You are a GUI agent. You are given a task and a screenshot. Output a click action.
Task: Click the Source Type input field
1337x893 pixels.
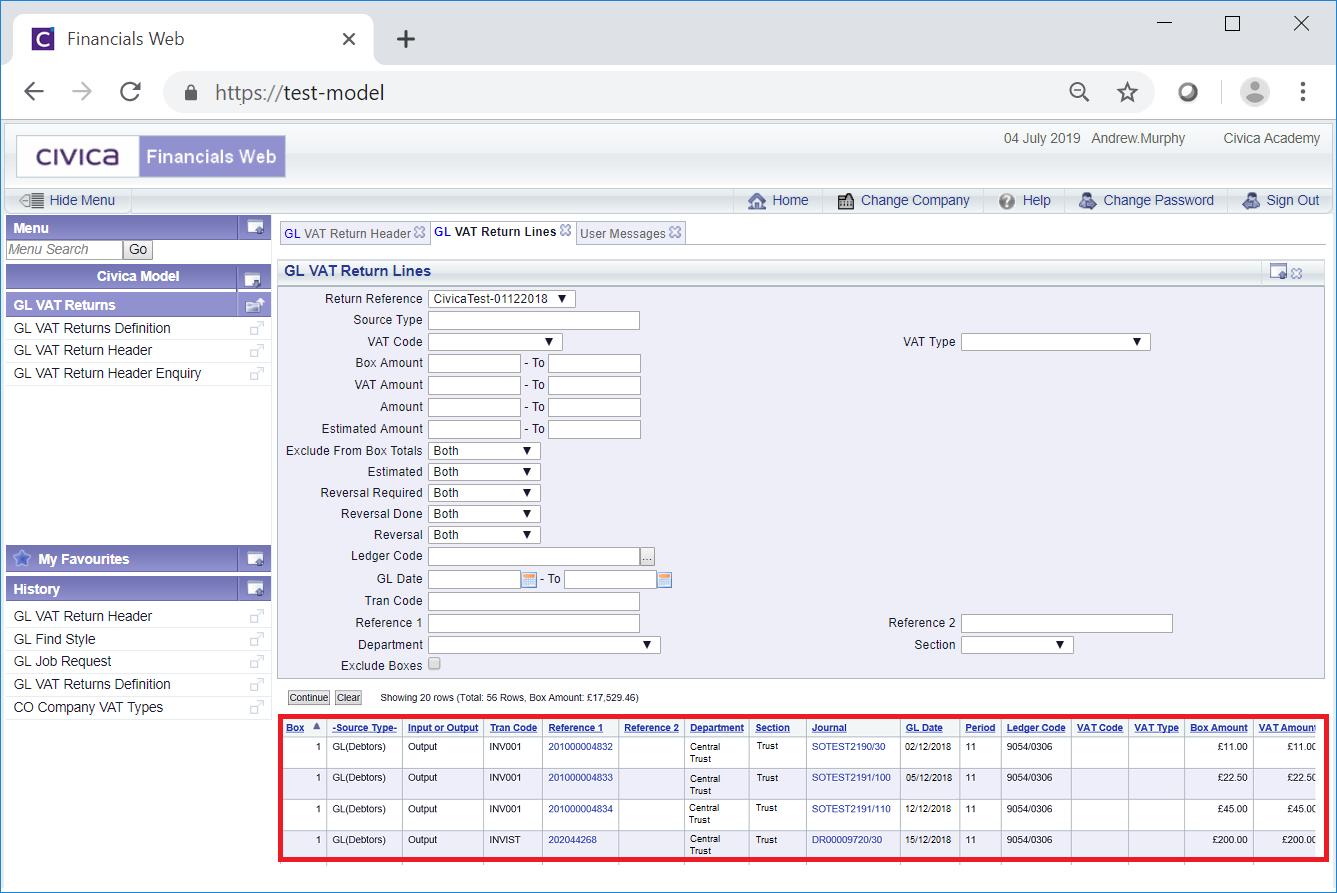(x=534, y=321)
